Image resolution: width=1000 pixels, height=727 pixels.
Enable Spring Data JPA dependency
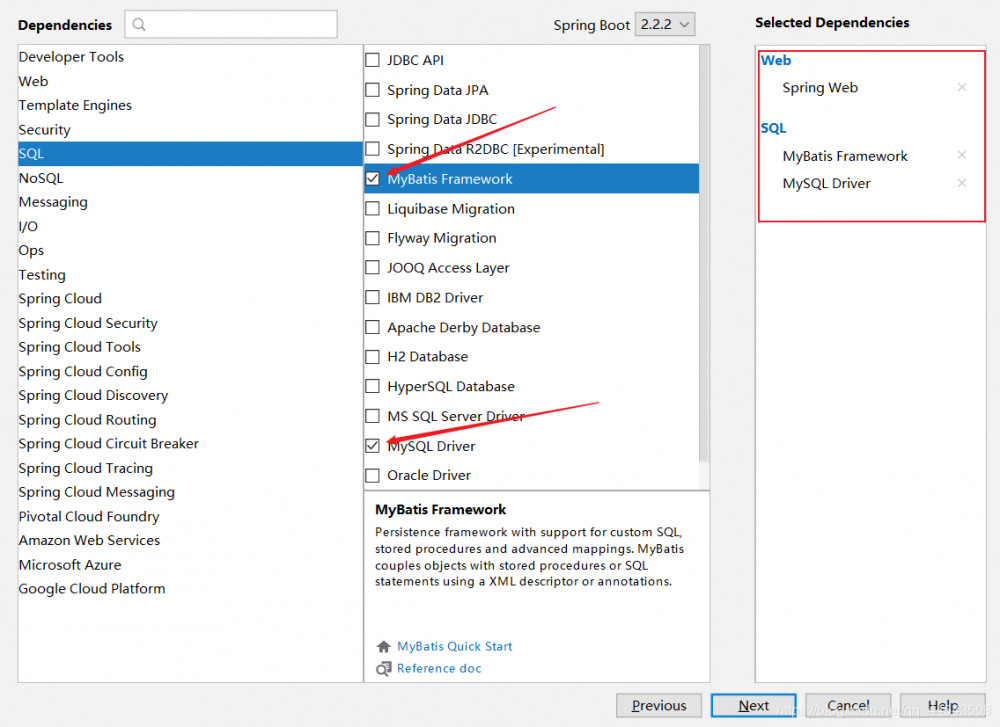[372, 90]
